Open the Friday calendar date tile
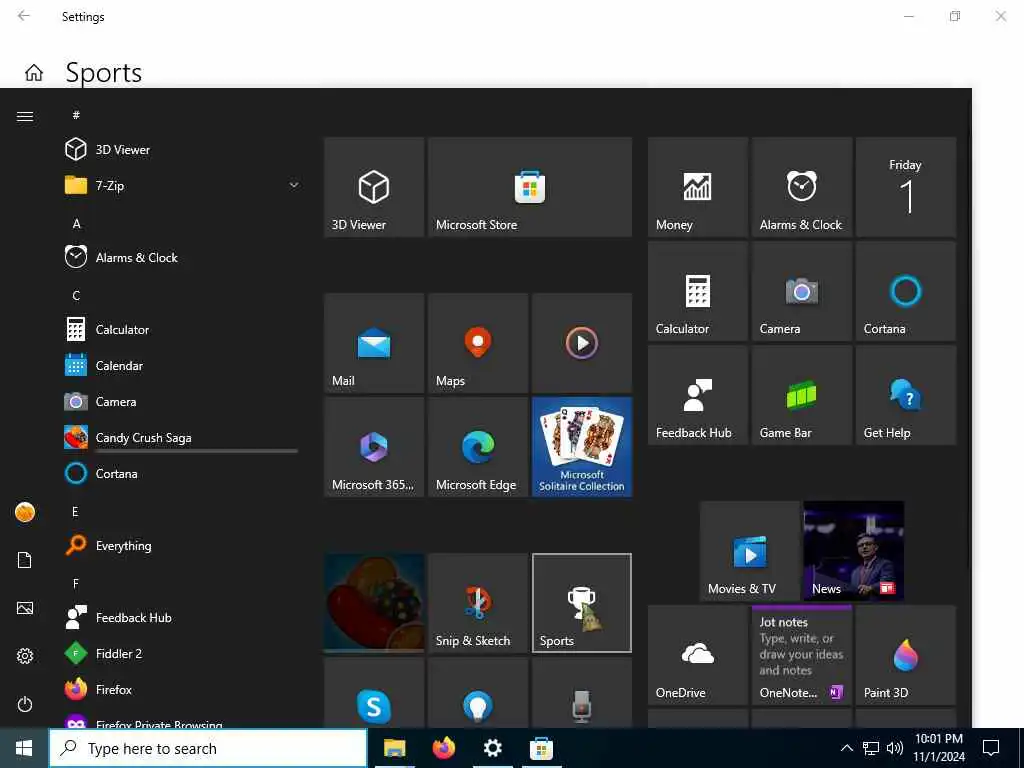The image size is (1024, 768). click(x=906, y=187)
